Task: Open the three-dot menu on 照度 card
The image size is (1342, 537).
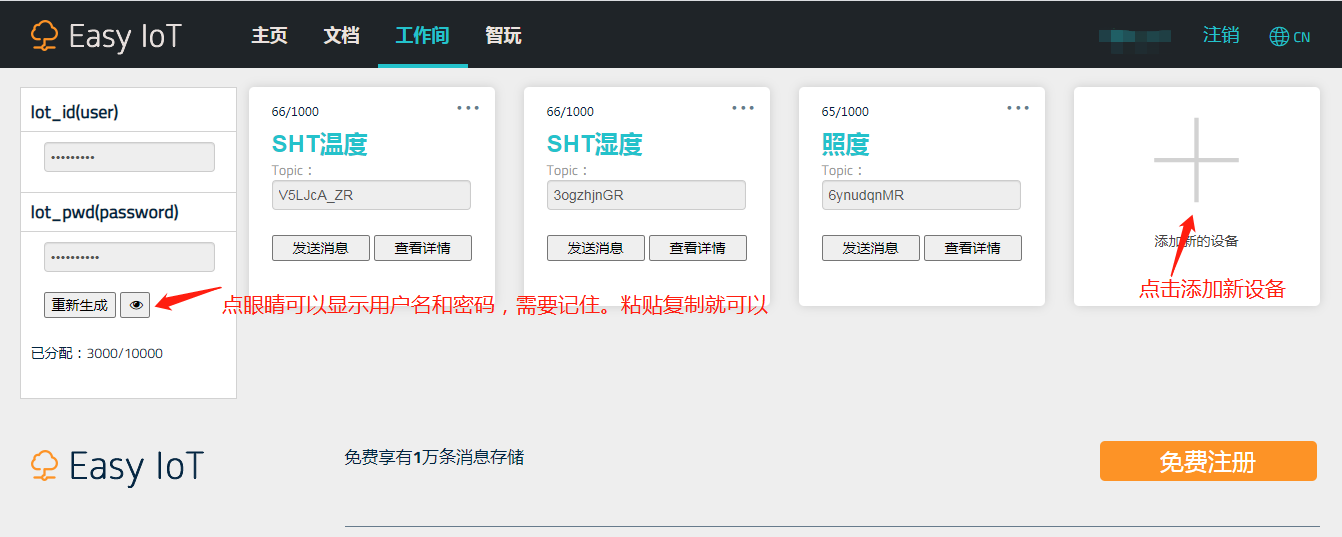Action: [1018, 108]
